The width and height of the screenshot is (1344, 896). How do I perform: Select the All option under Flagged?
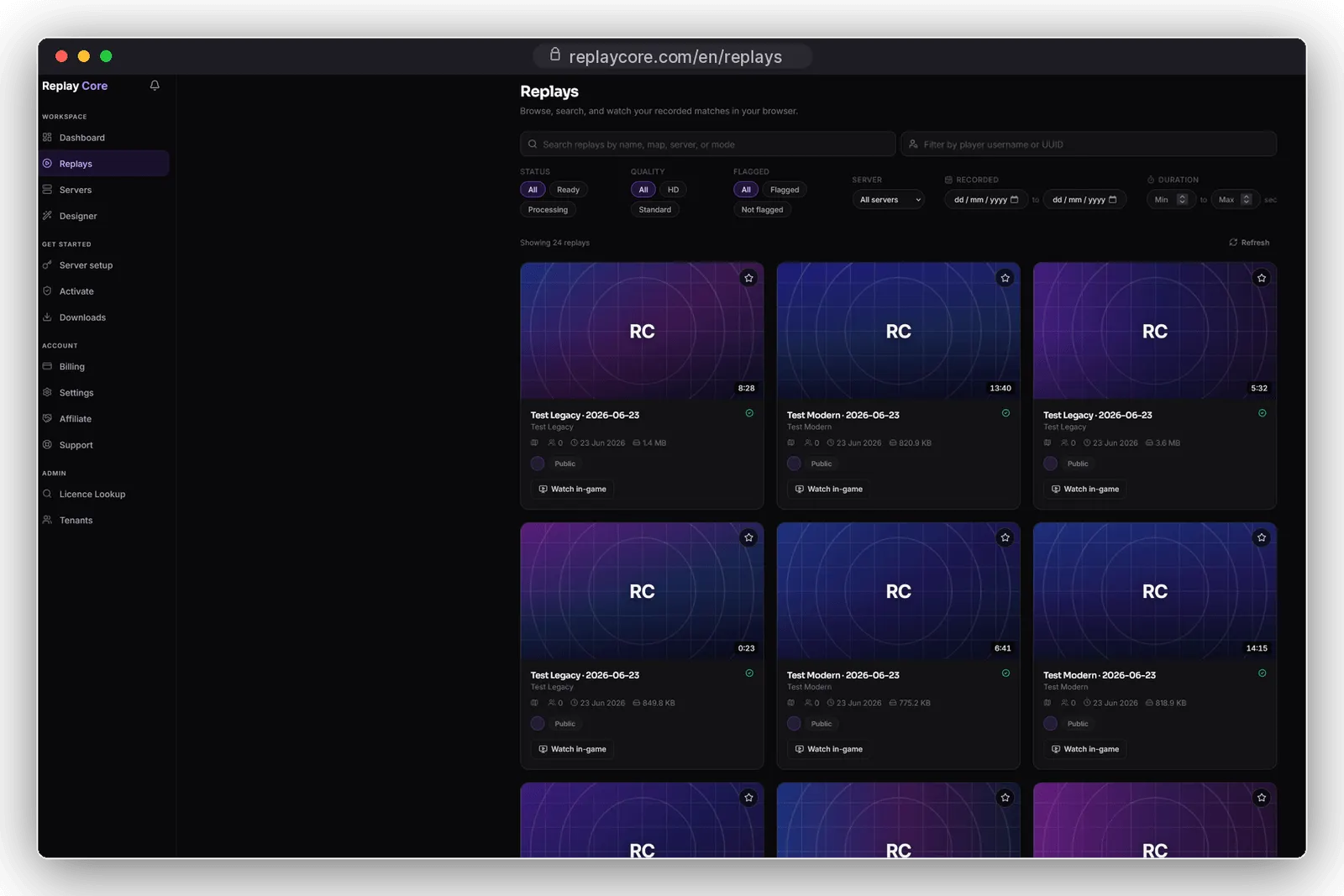coord(746,190)
